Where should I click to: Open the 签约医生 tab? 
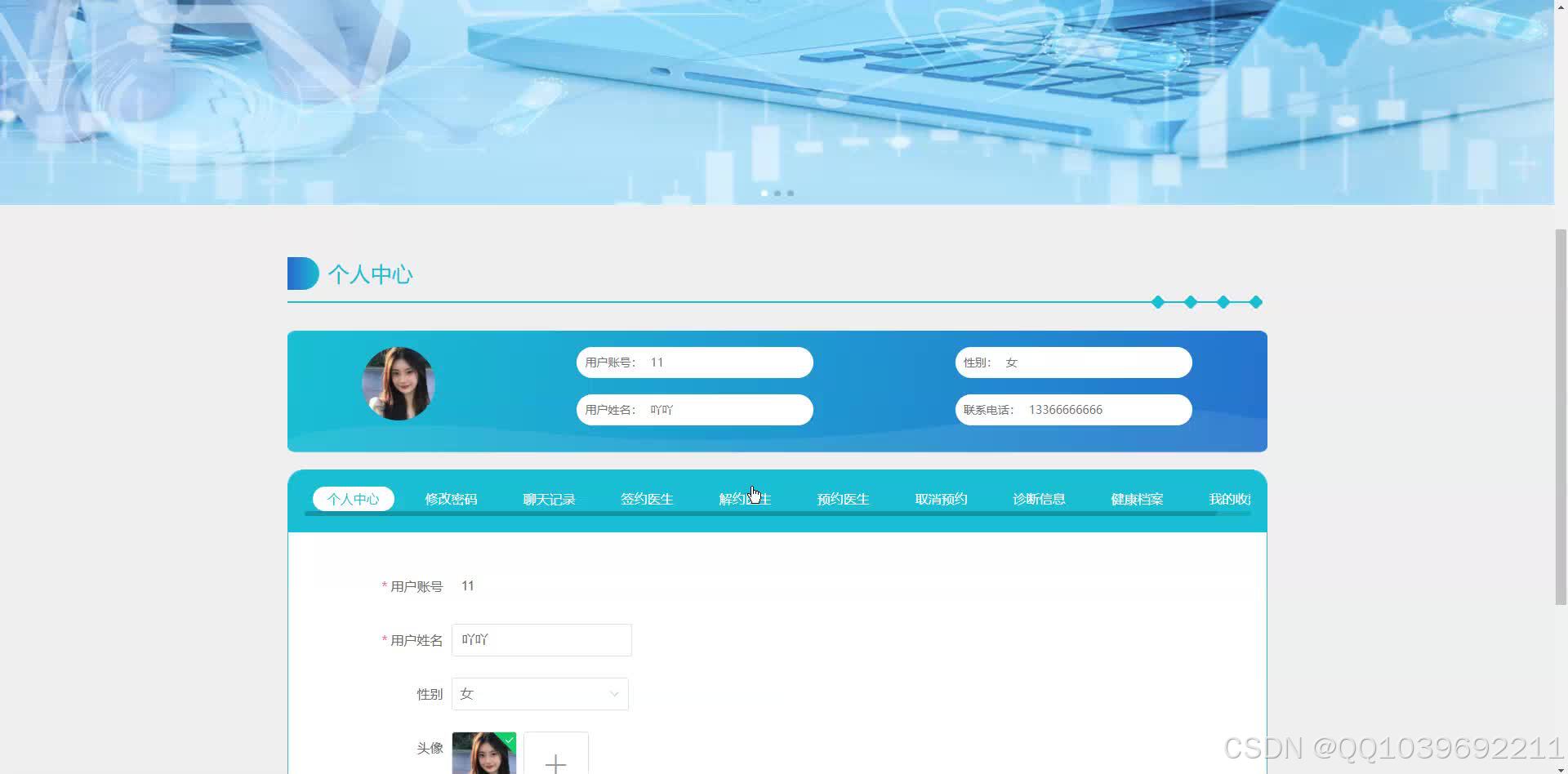coord(647,499)
